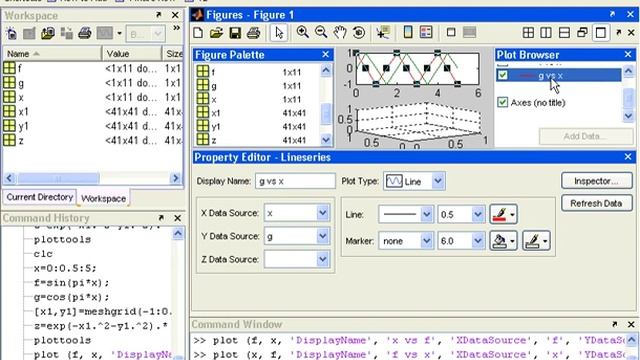This screenshot has height=360, width=640.
Task: Click 'x=0:0.5:5;' in Command History
Action: point(65,268)
